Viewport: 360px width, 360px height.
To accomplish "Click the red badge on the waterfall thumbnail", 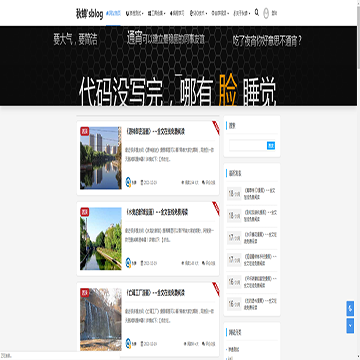I will 85,293.
